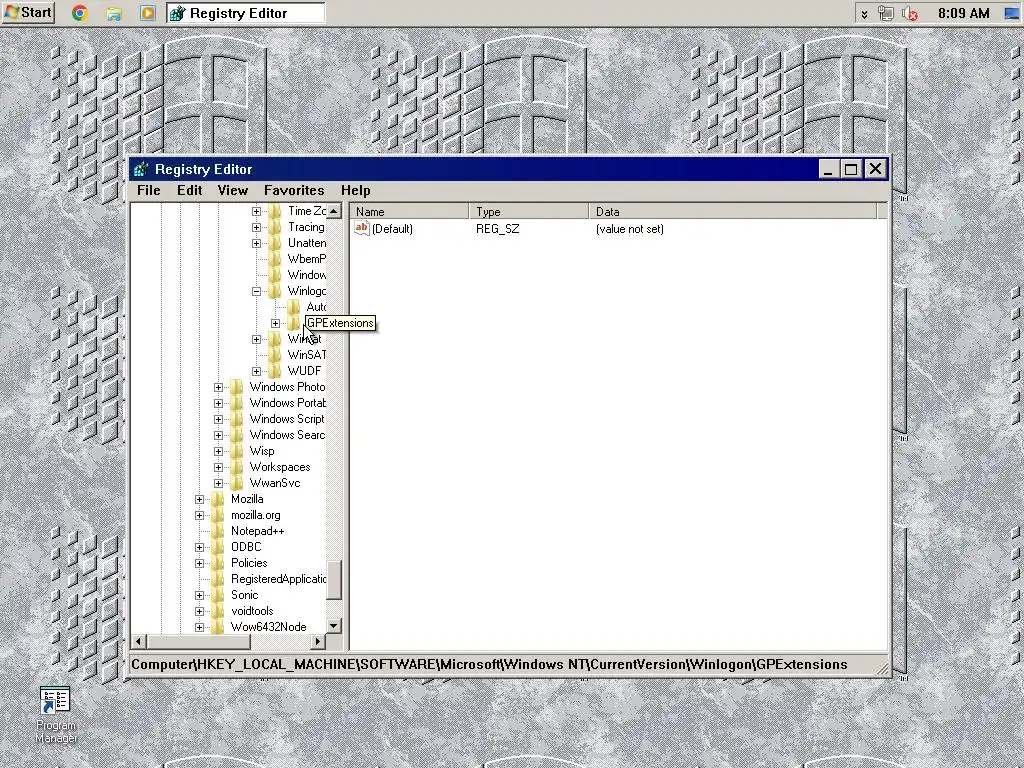Select the Wow6432Node folder icon
This screenshot has width=1024, height=768.
(x=218, y=627)
